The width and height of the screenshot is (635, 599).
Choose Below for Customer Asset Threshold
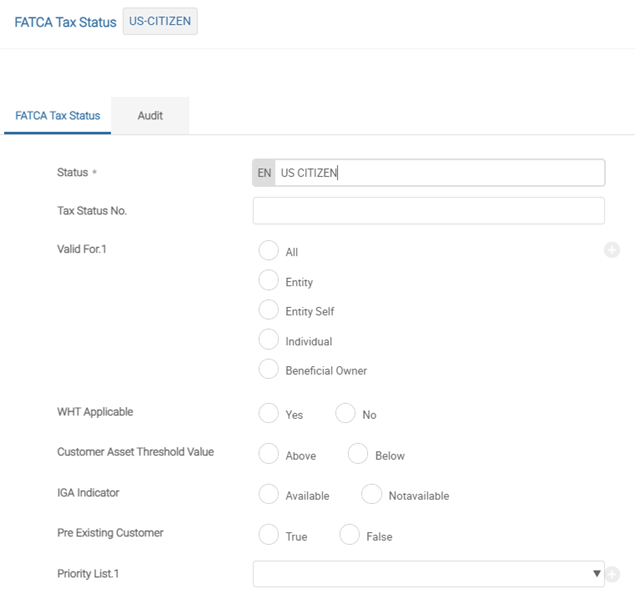point(358,453)
